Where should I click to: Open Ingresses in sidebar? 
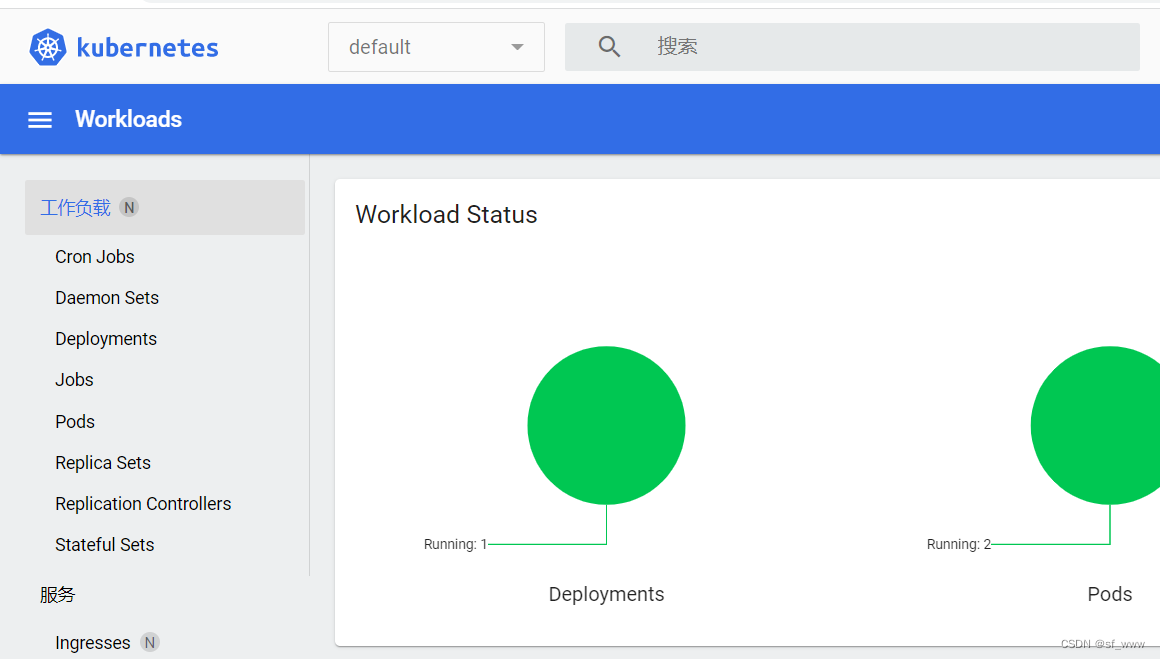(92, 643)
